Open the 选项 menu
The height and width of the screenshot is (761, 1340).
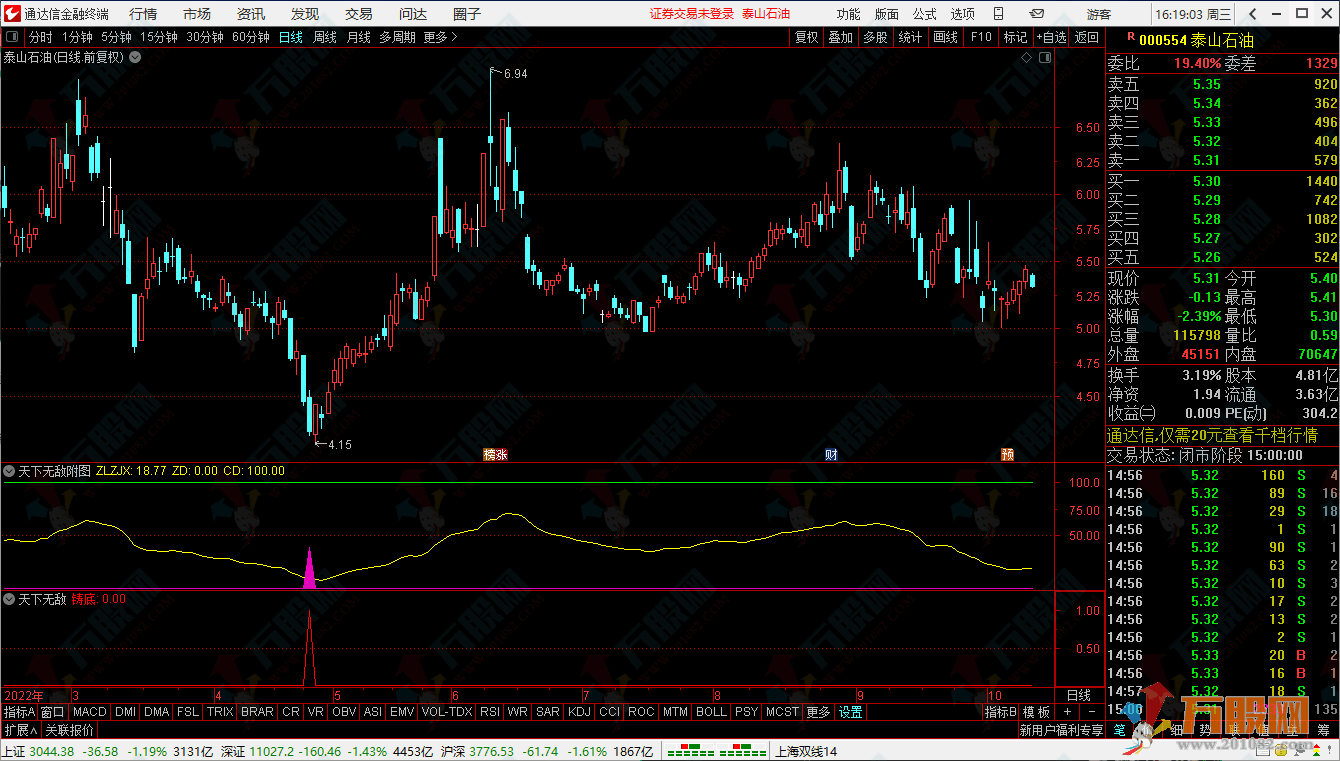(x=962, y=14)
